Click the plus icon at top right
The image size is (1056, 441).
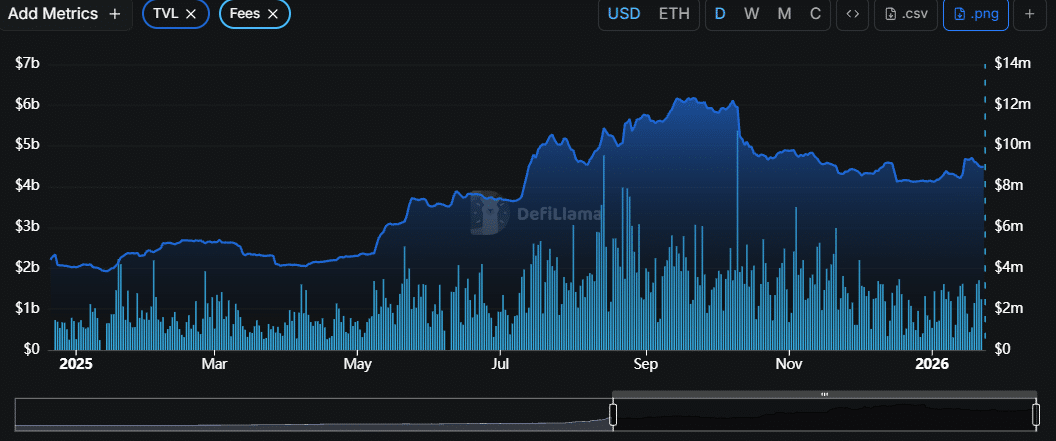tap(1029, 14)
